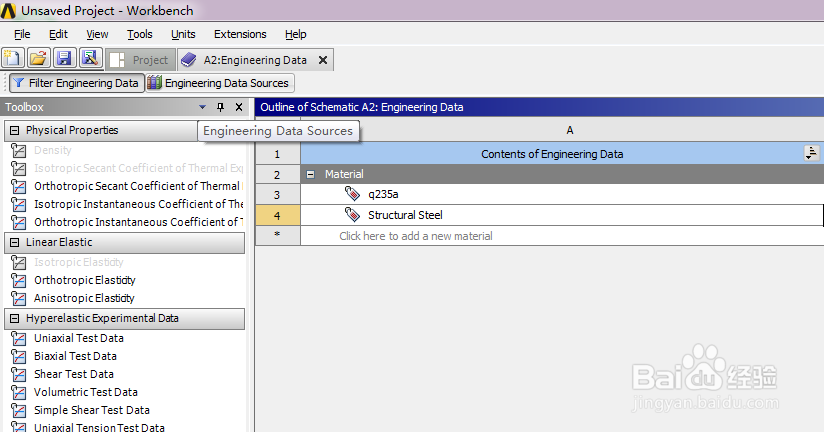Open project with the folder icon

tap(38, 58)
